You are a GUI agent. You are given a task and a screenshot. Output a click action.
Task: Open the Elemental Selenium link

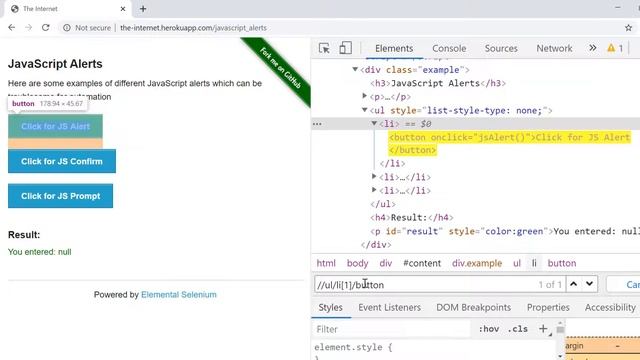(x=179, y=294)
